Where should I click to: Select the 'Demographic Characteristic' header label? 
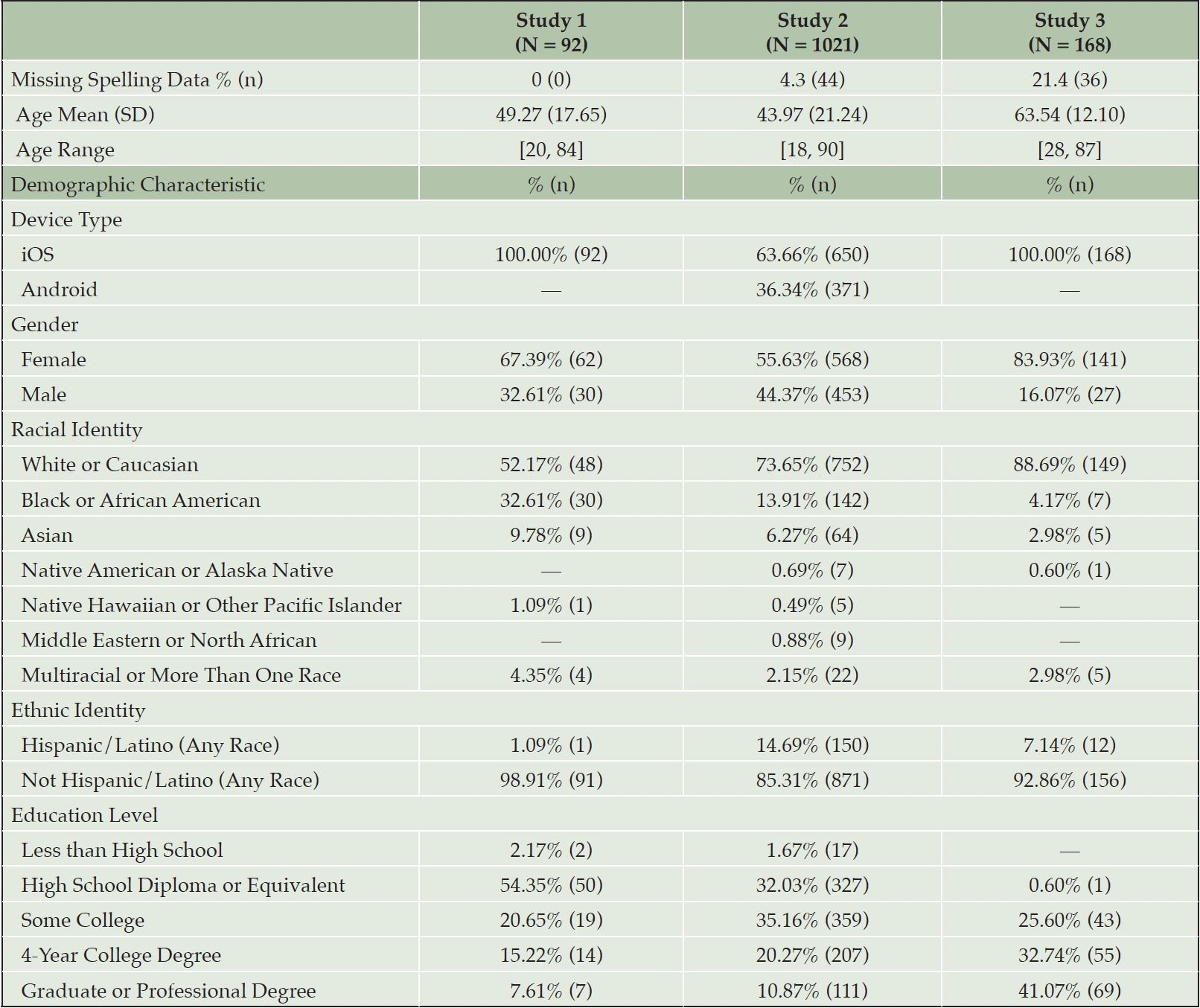pos(138,185)
